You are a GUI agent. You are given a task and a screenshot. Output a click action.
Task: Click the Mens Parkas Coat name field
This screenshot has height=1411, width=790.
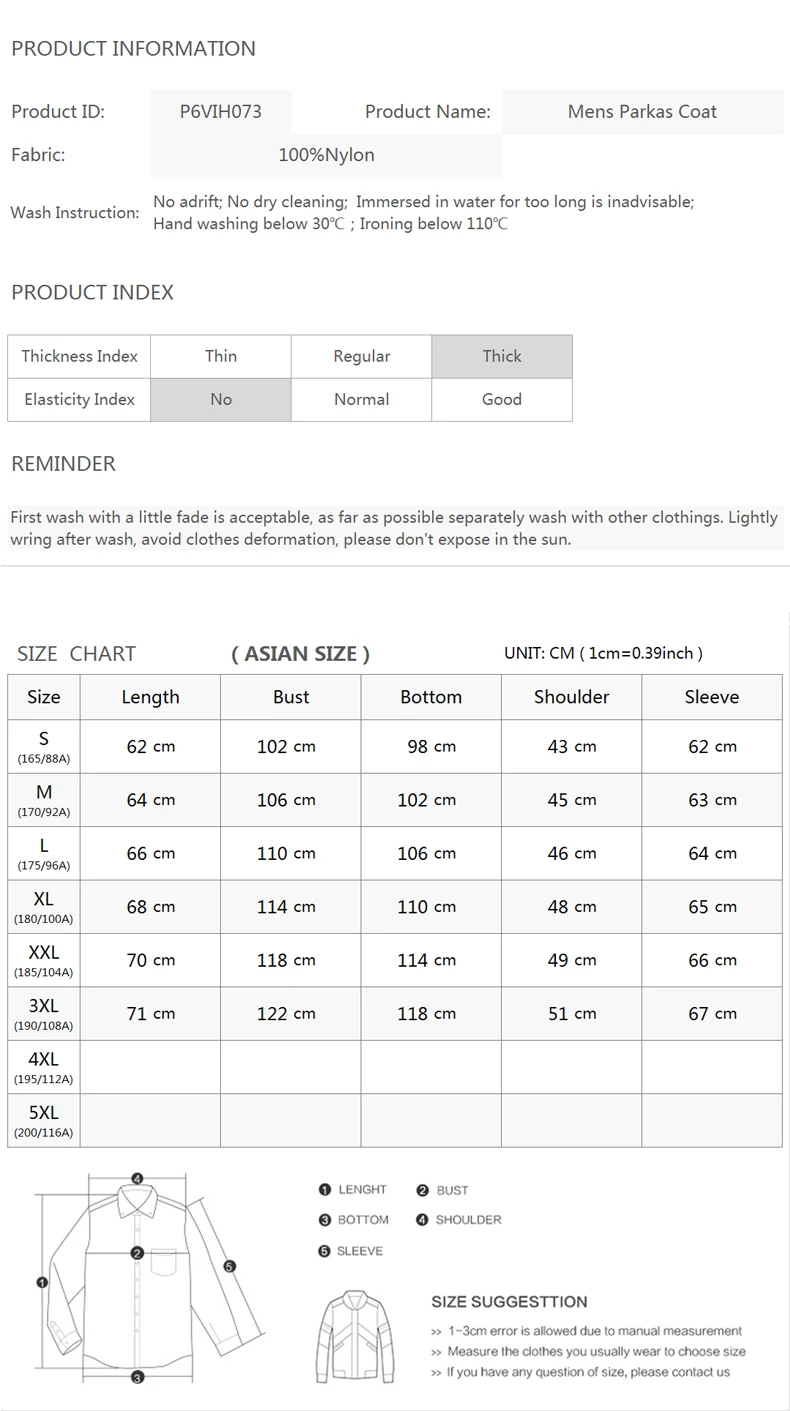click(642, 112)
